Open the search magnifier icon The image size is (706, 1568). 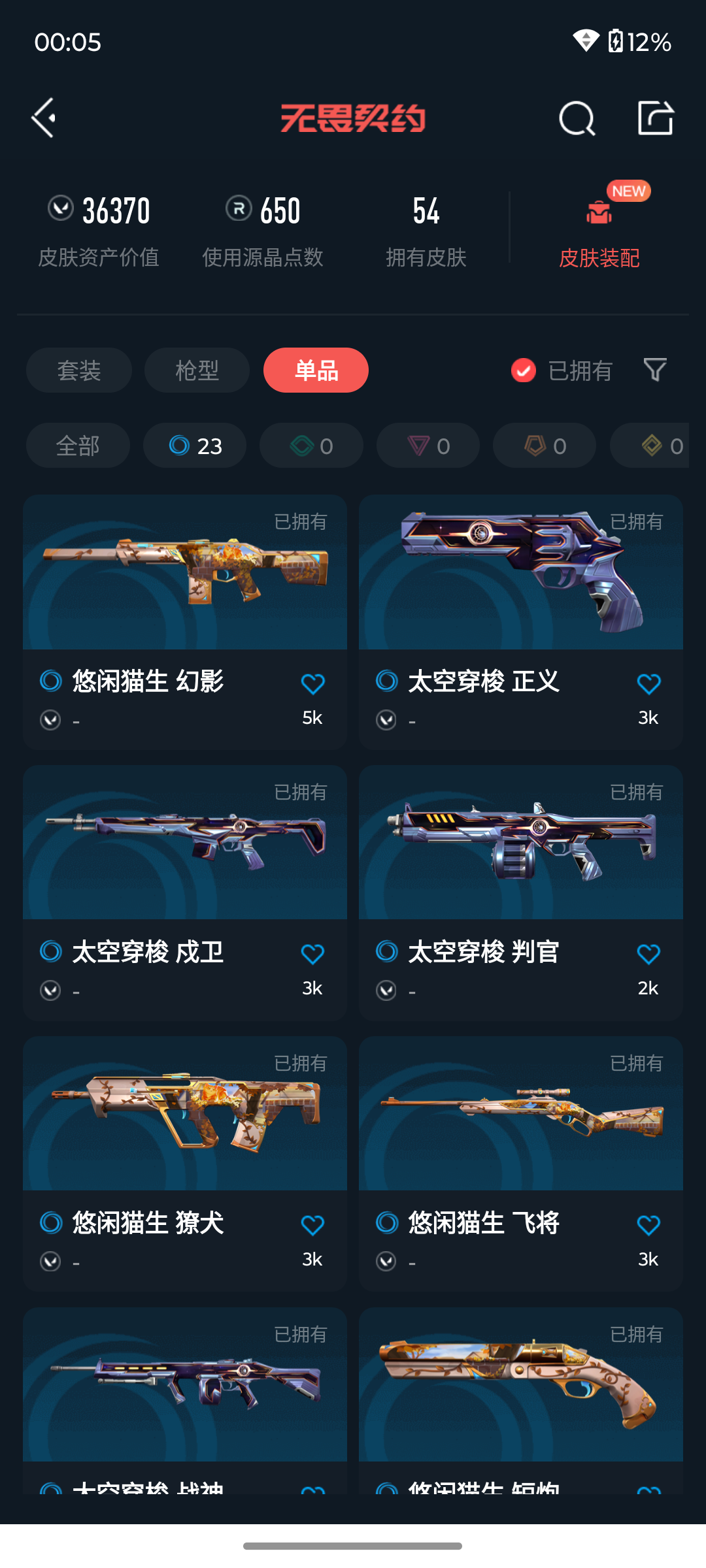pyautogui.click(x=577, y=118)
